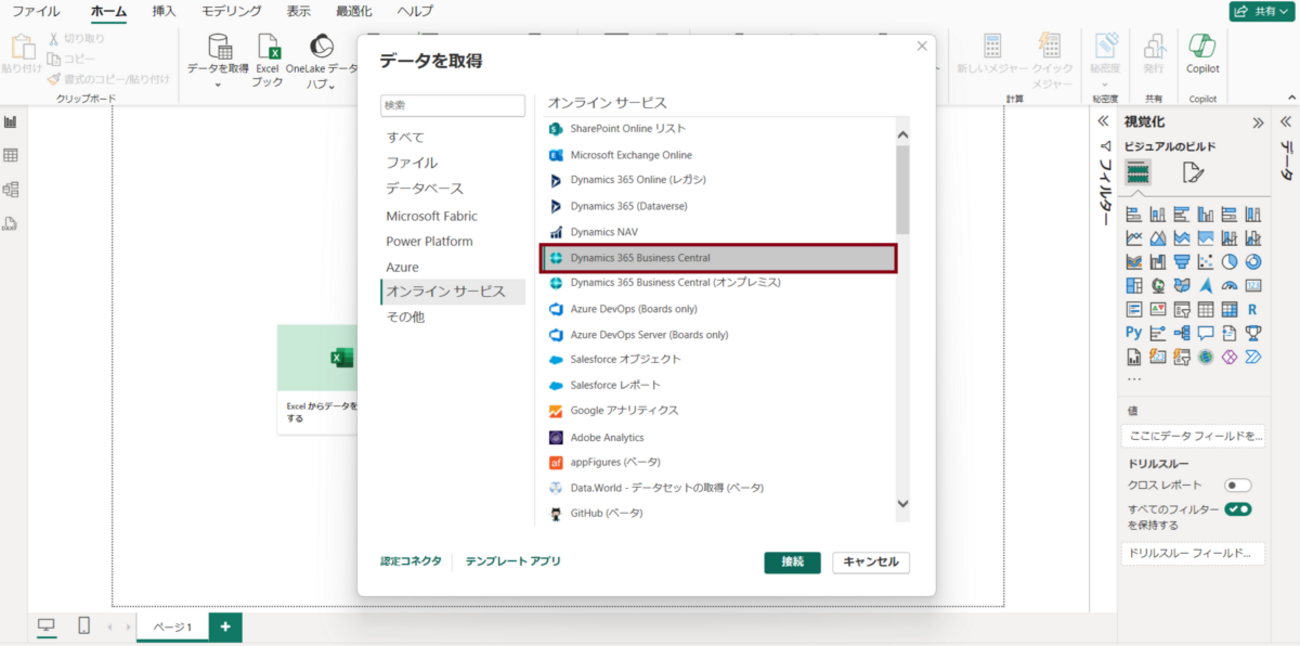The image size is (1300, 646).
Task: Select the データベース category
Action: (x=425, y=188)
